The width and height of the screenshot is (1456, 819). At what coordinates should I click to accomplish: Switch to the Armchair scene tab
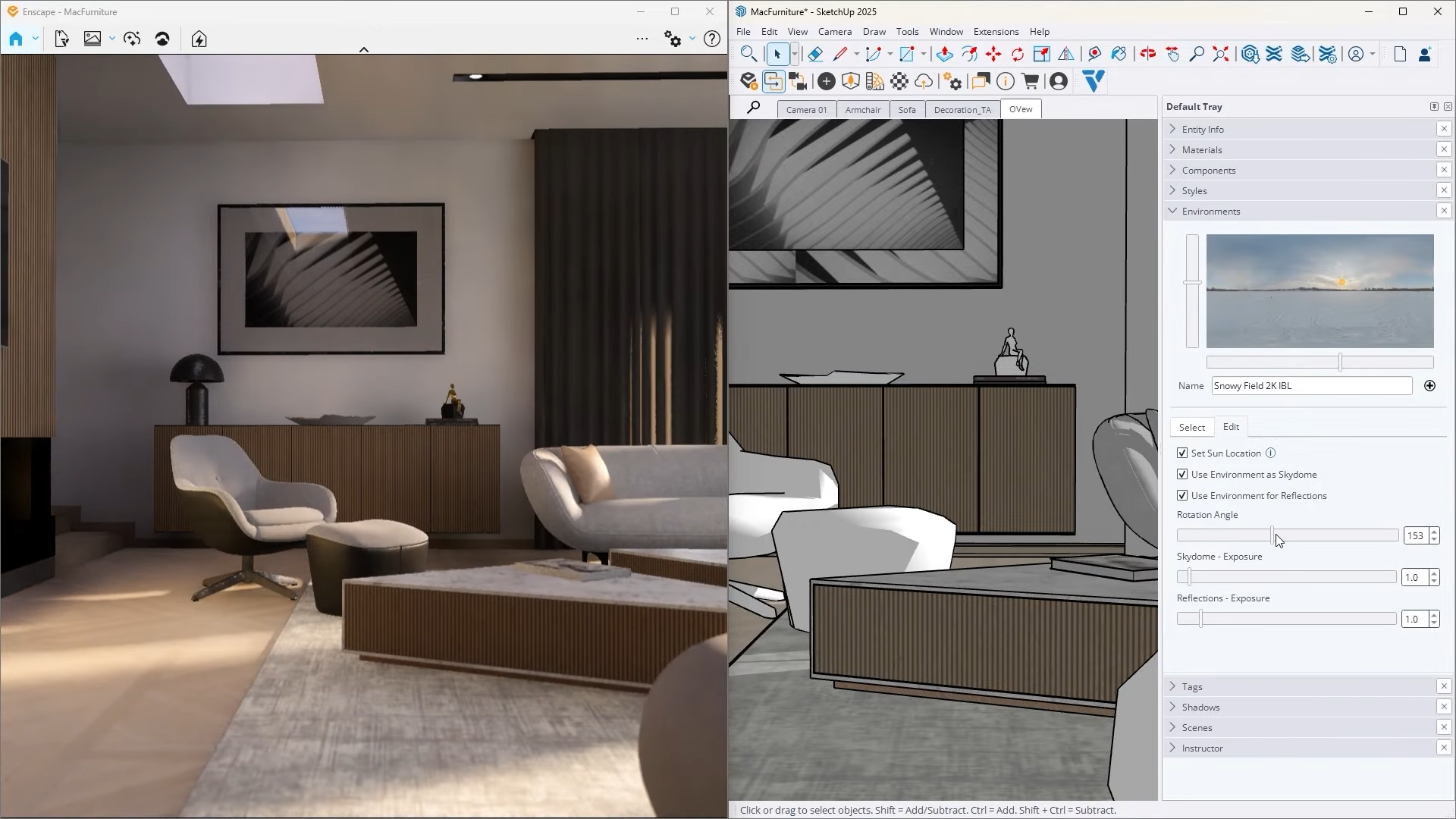[x=863, y=109]
